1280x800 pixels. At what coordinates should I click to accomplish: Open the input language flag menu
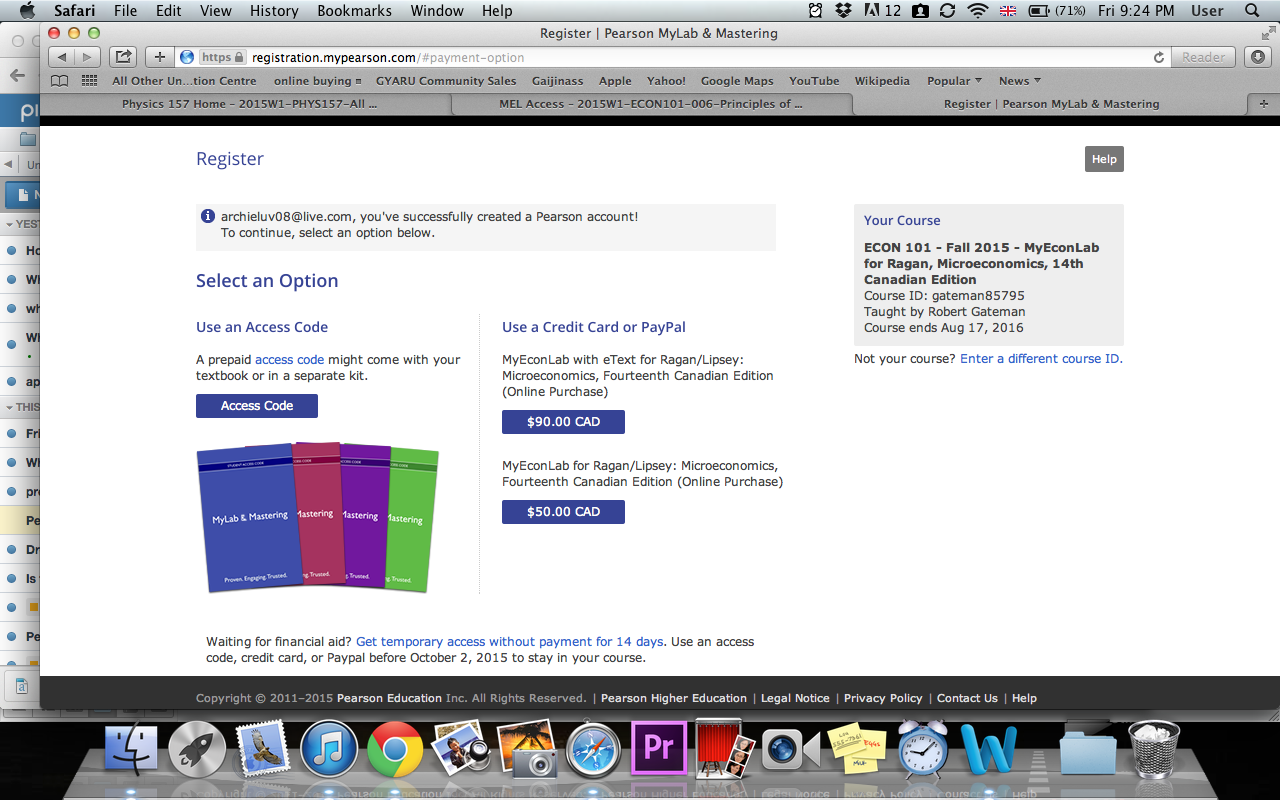coord(1008,11)
